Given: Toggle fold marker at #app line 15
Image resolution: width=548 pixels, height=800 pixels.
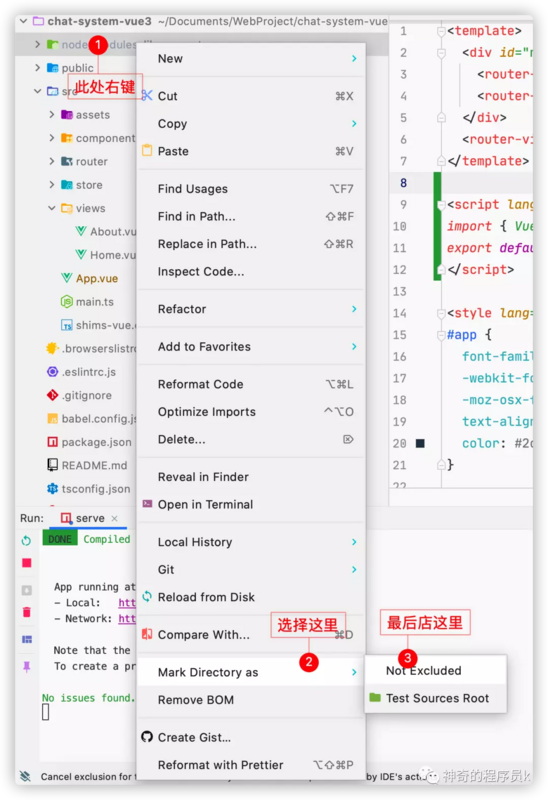Looking at the screenshot, I should pyautogui.click(x=441, y=335).
